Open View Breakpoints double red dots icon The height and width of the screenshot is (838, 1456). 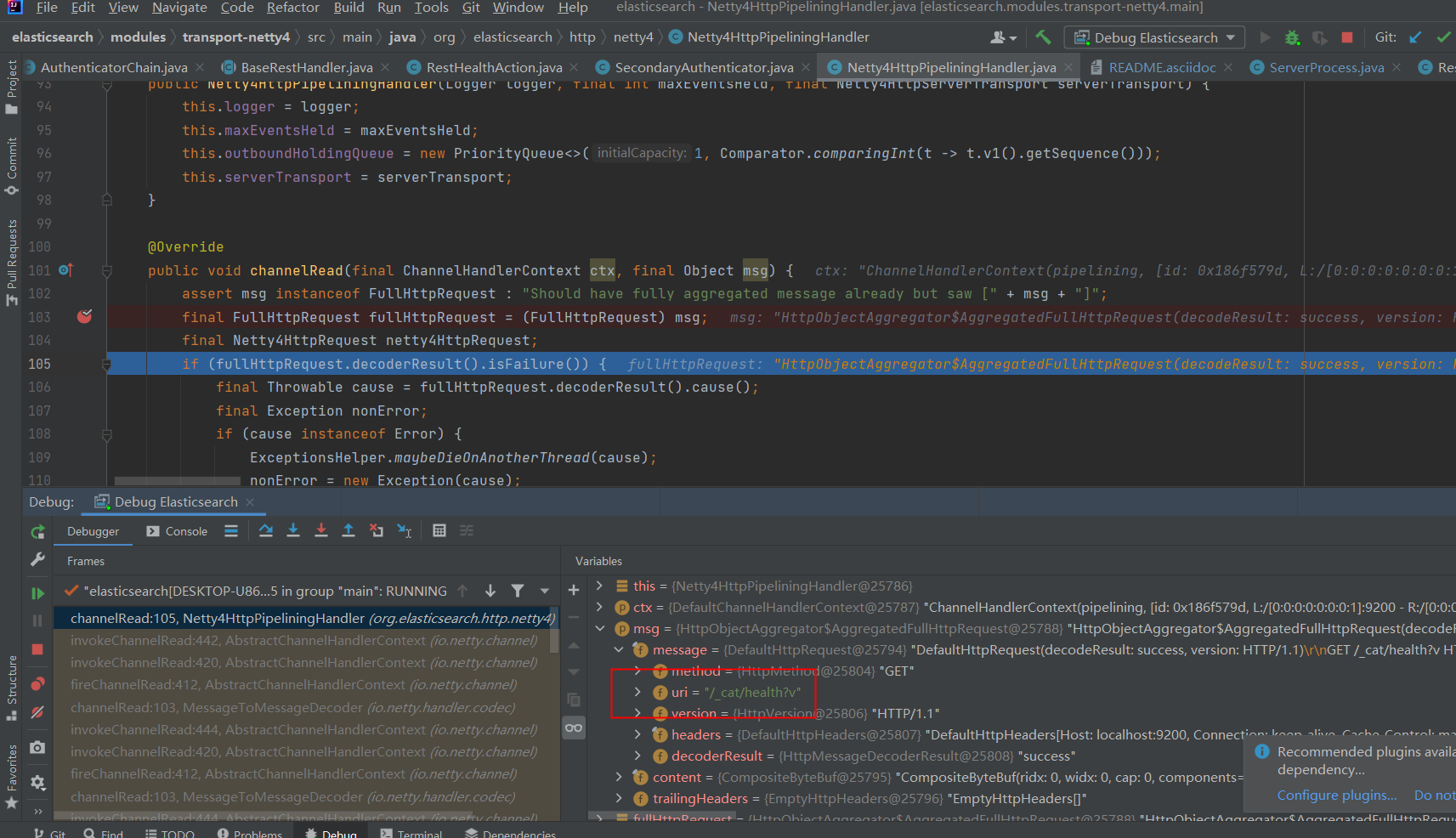click(37, 684)
